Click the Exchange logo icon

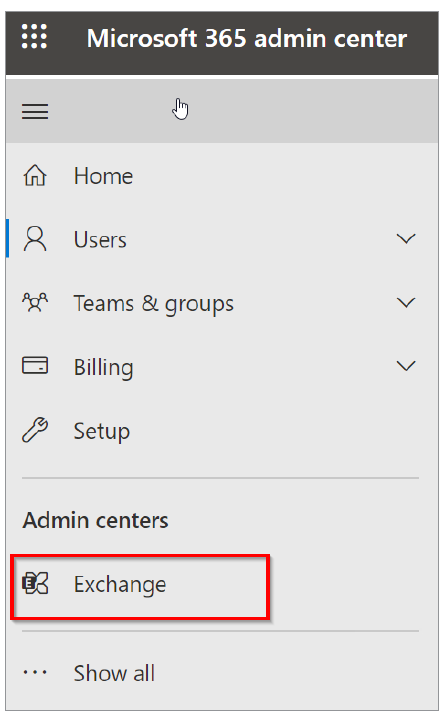point(35,583)
